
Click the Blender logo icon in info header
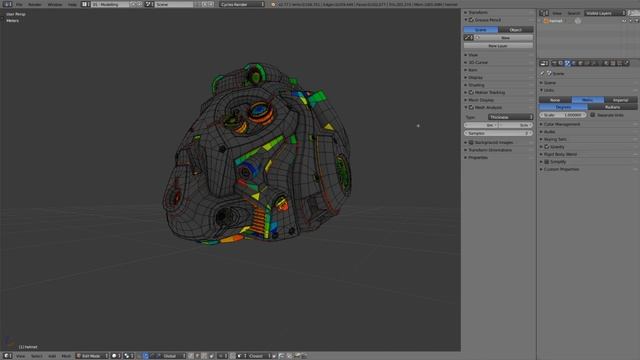tap(273, 4)
